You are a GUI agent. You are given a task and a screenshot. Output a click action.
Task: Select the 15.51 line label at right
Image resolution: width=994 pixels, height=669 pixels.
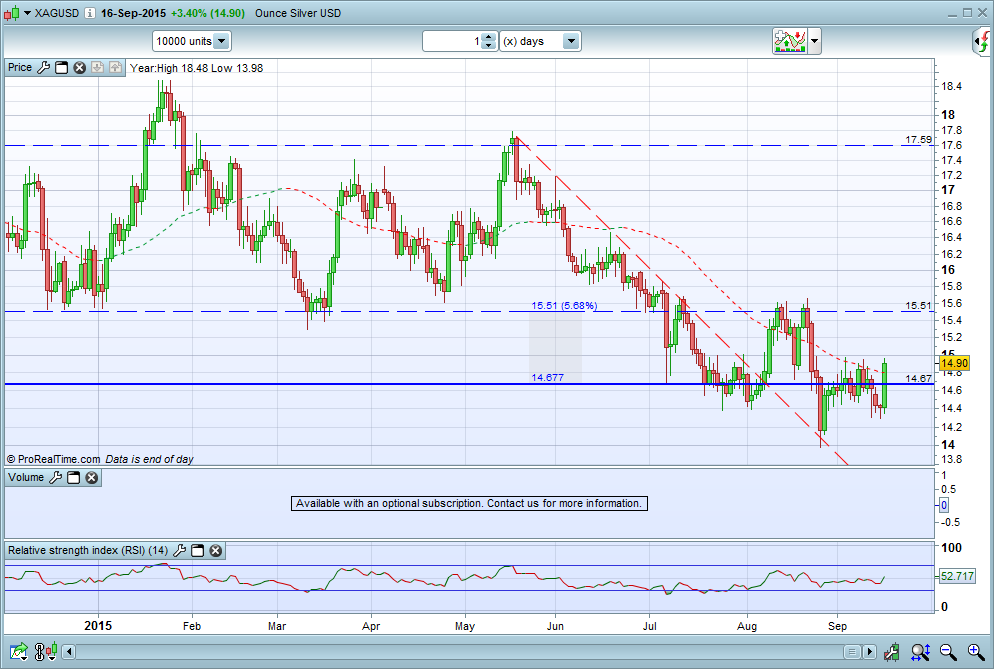click(x=918, y=306)
